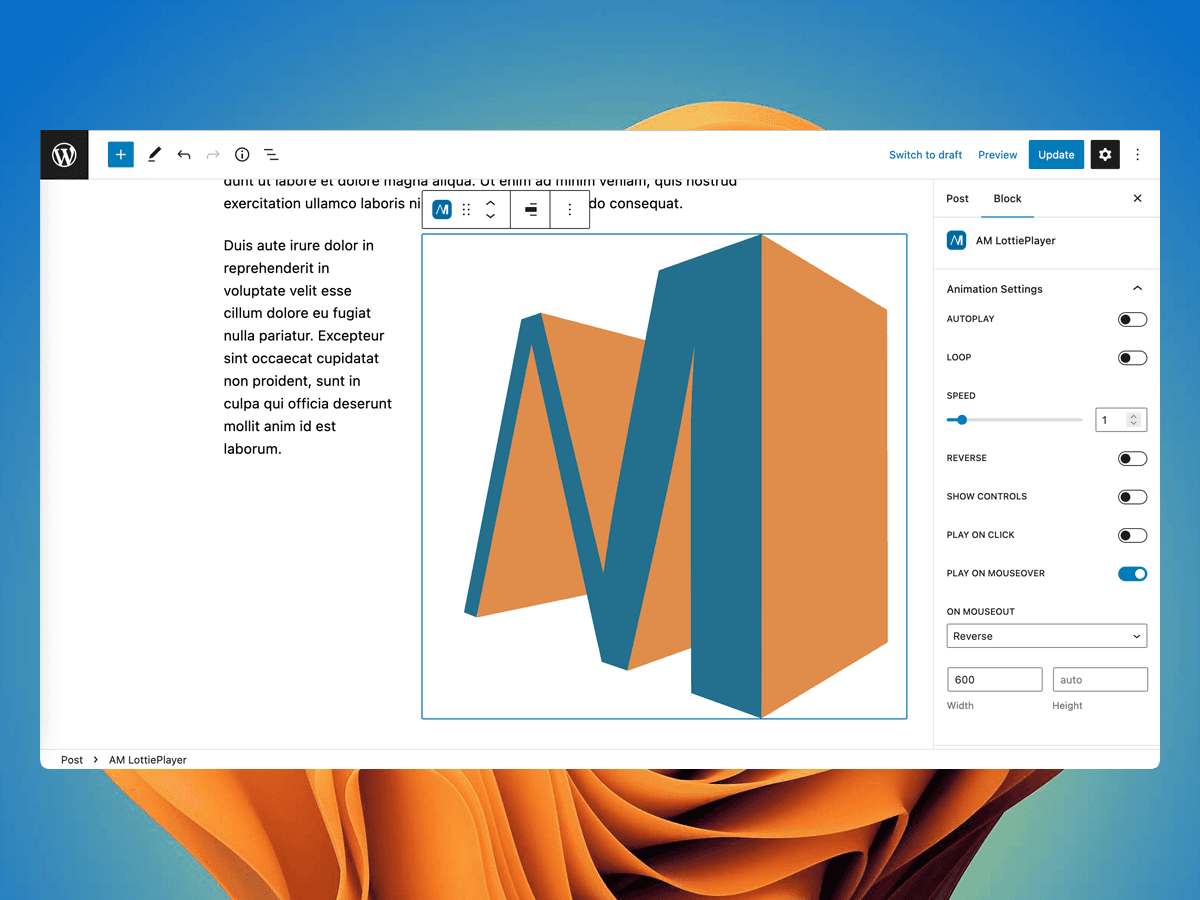Change block alignment in the toolbar
The image size is (1200, 900).
pyautogui.click(x=531, y=210)
